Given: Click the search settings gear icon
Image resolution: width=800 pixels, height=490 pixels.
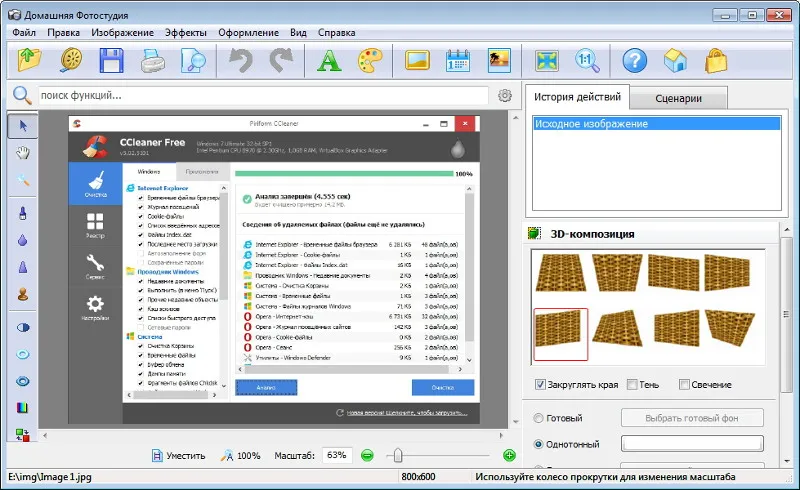Looking at the screenshot, I should 505,95.
